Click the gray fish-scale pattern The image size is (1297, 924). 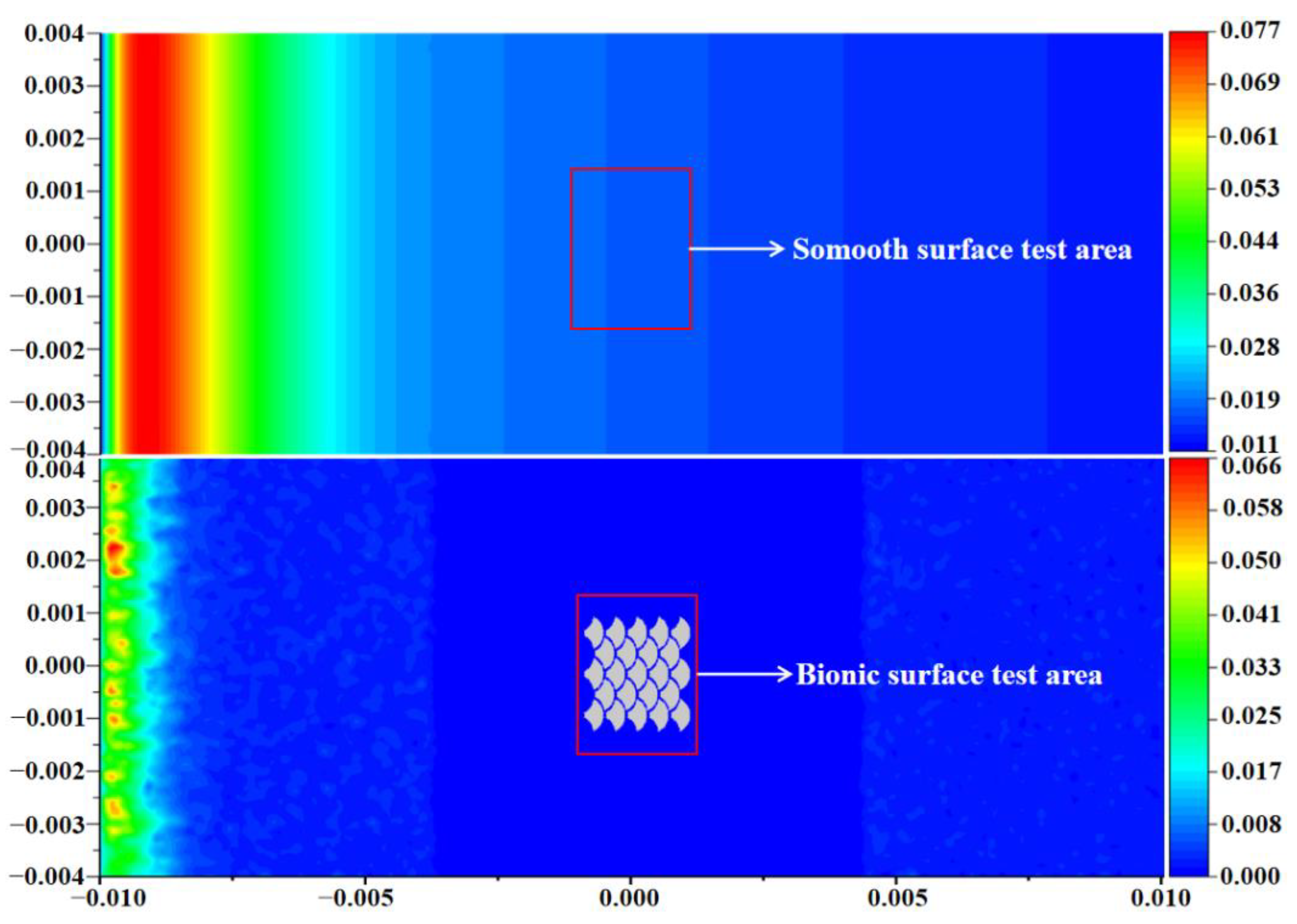[x=637, y=674]
